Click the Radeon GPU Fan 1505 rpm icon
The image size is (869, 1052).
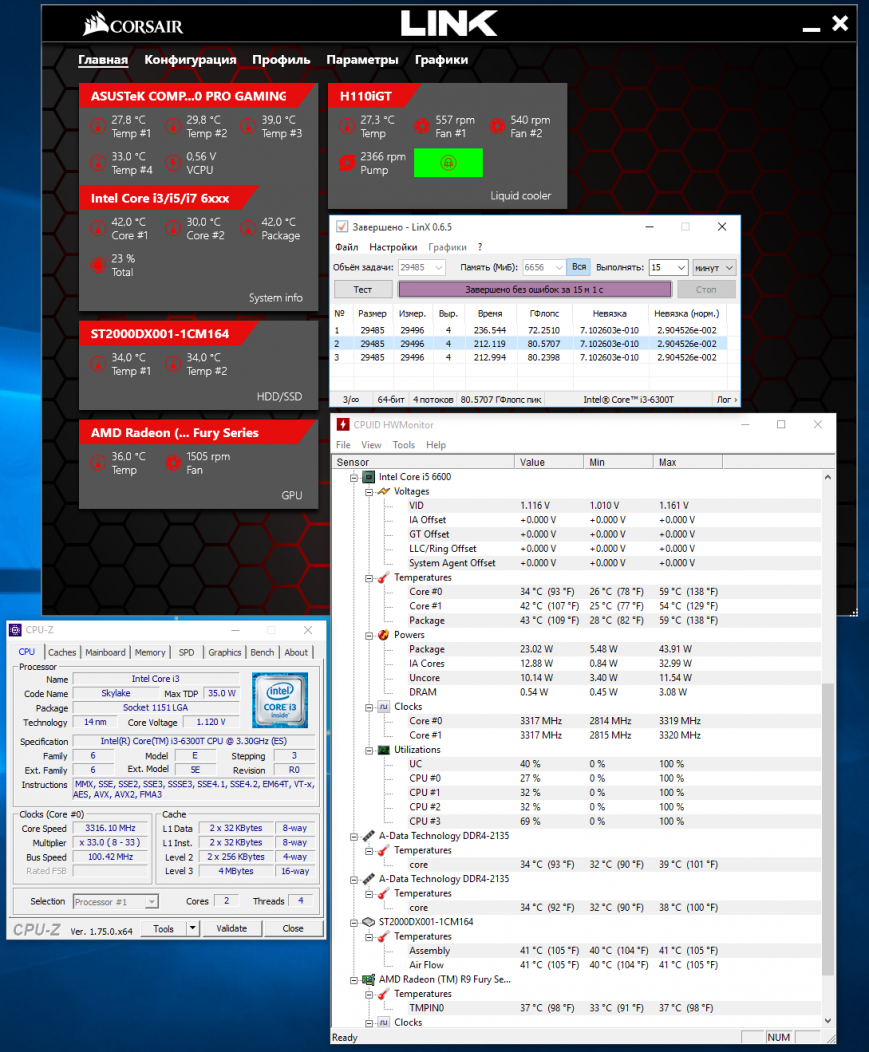click(x=173, y=462)
